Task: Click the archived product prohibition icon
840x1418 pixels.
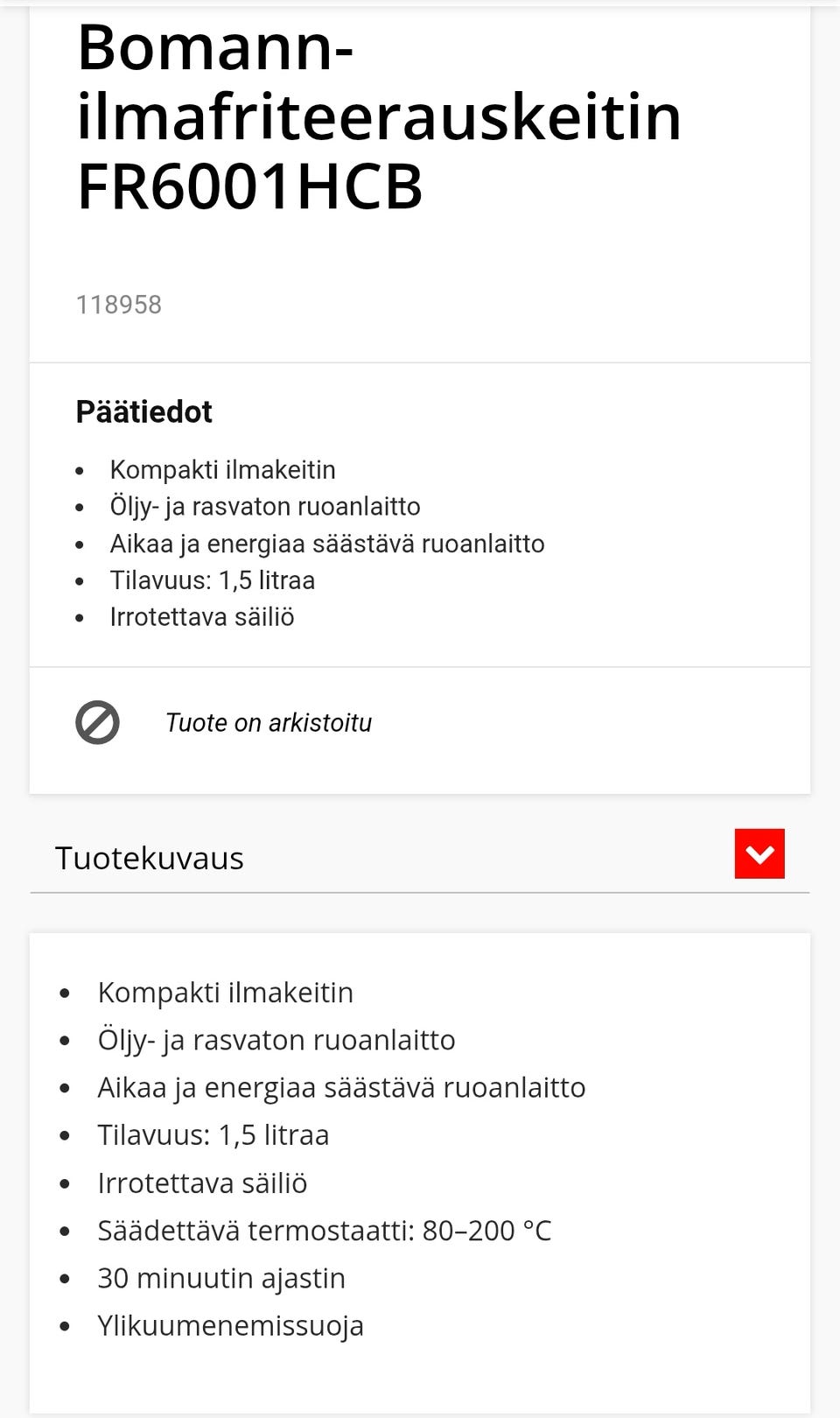Action: (97, 722)
